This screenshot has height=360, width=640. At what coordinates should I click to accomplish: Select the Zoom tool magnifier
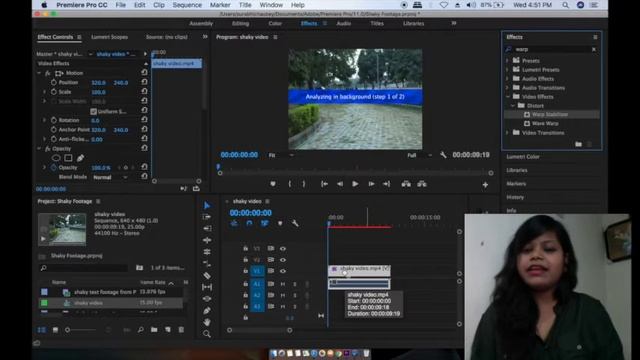click(x=207, y=334)
